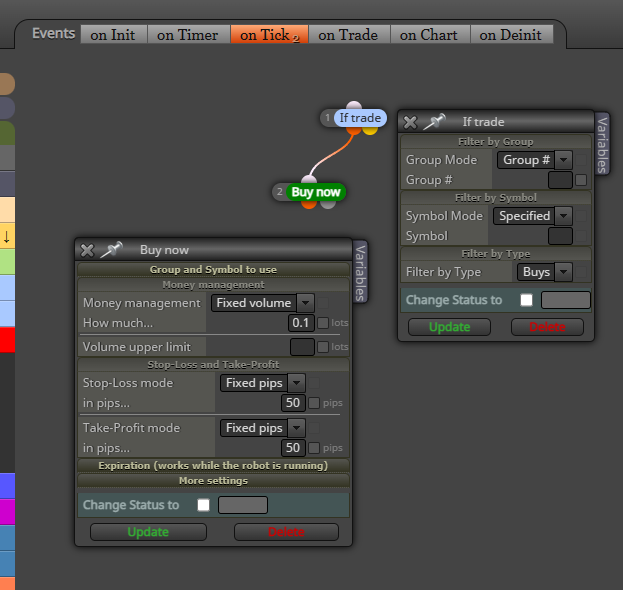Image resolution: width=623 pixels, height=590 pixels.
Task: Edit the Take-Profit pips value field
Action: coord(293,448)
